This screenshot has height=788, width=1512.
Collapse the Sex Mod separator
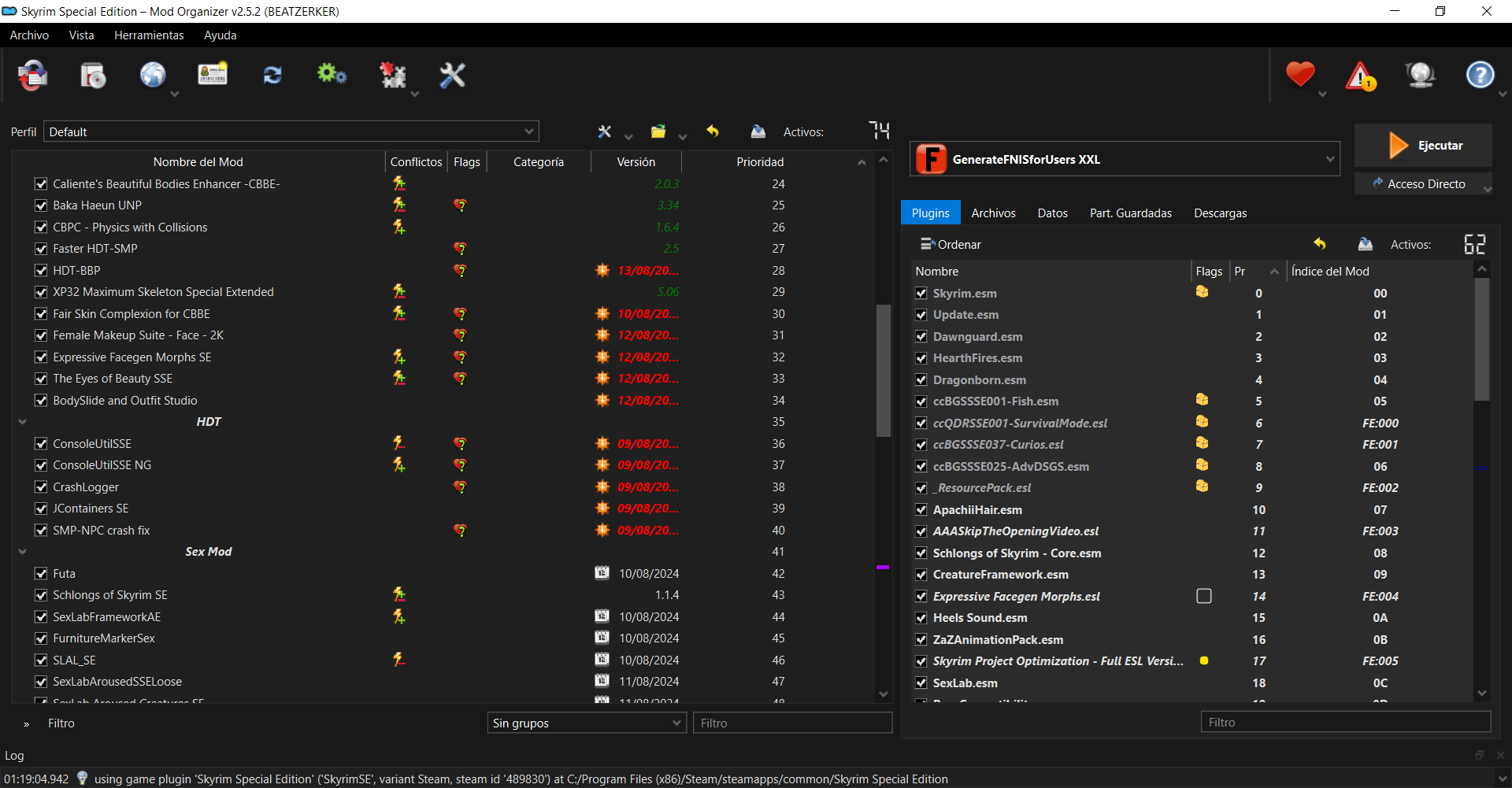[22, 552]
